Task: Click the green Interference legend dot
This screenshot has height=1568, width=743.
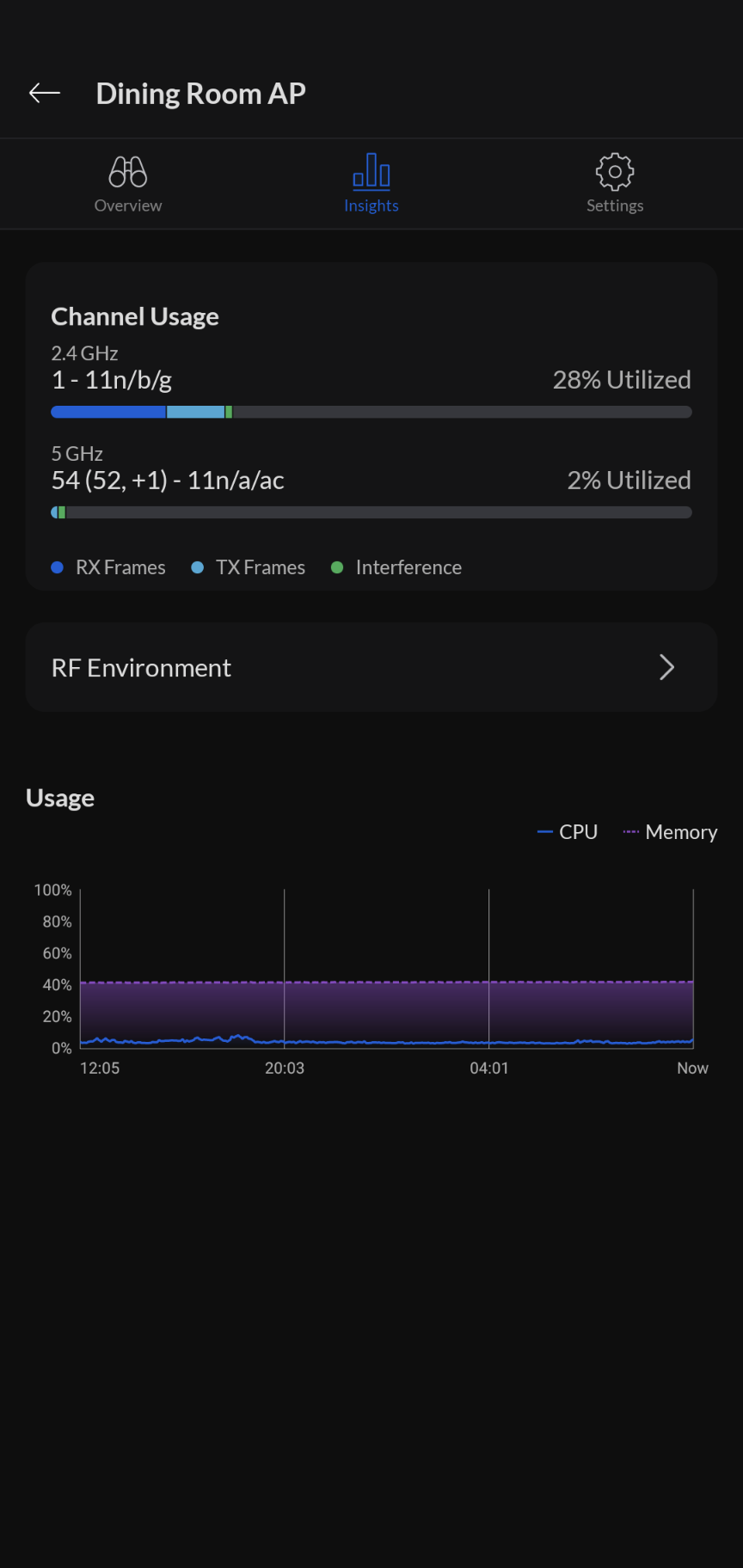Action: [x=337, y=567]
